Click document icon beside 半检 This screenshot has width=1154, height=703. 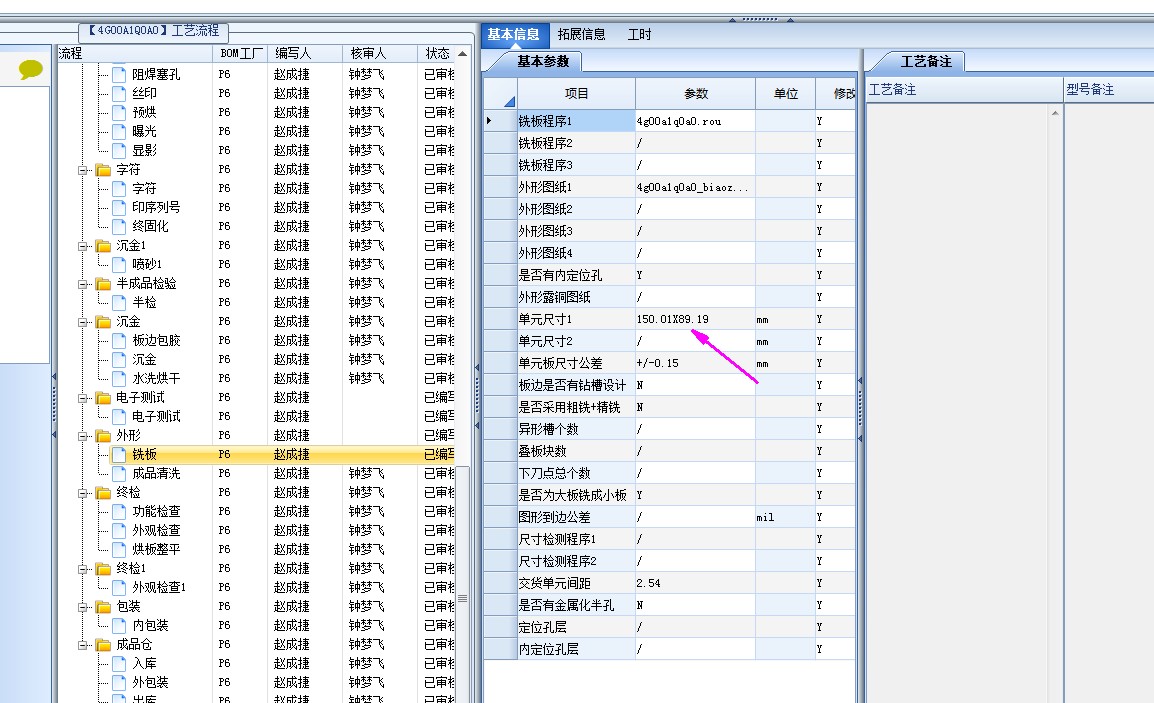[x=119, y=302]
